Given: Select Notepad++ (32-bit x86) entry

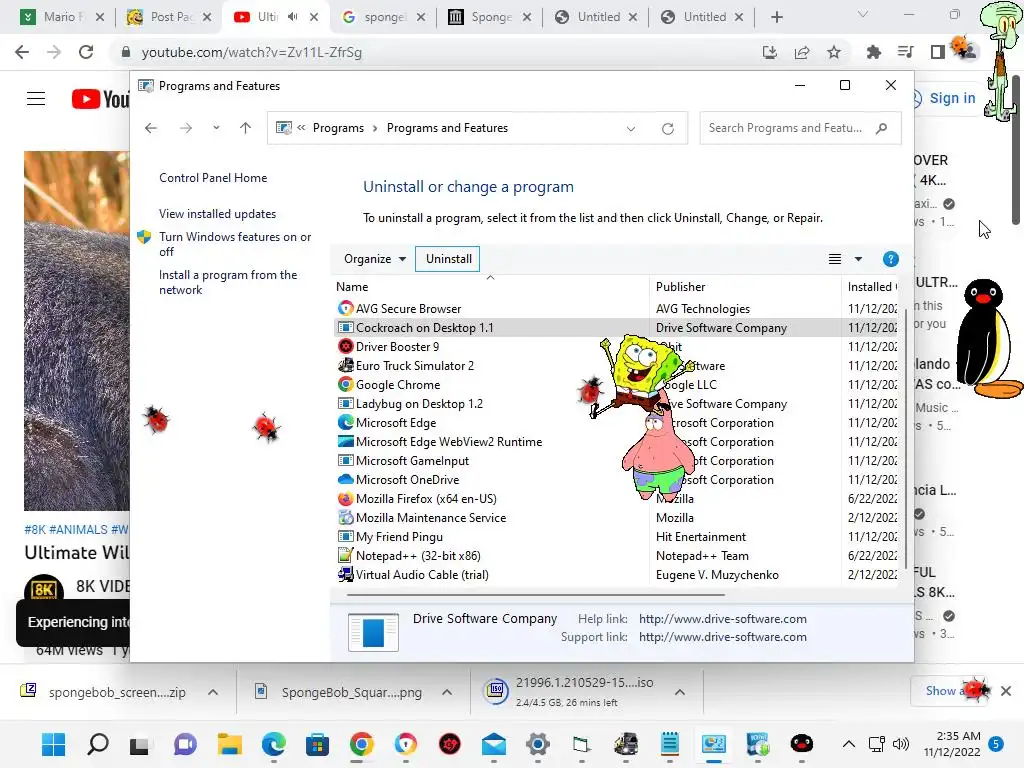Looking at the screenshot, I should 418,555.
